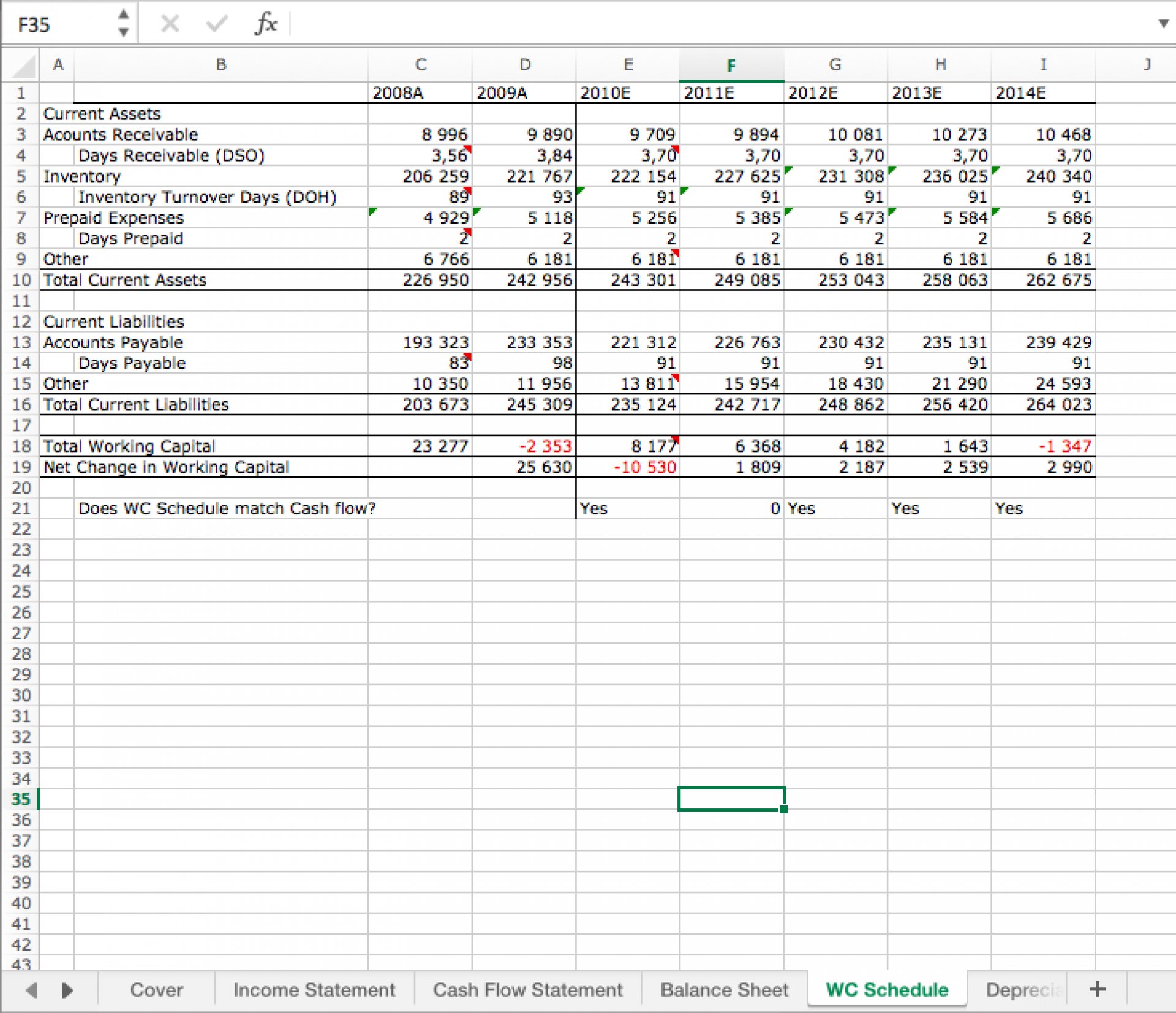The image size is (1176, 1013).
Task: Expand the formula bar dropdown arrow
Action: (x=1163, y=23)
